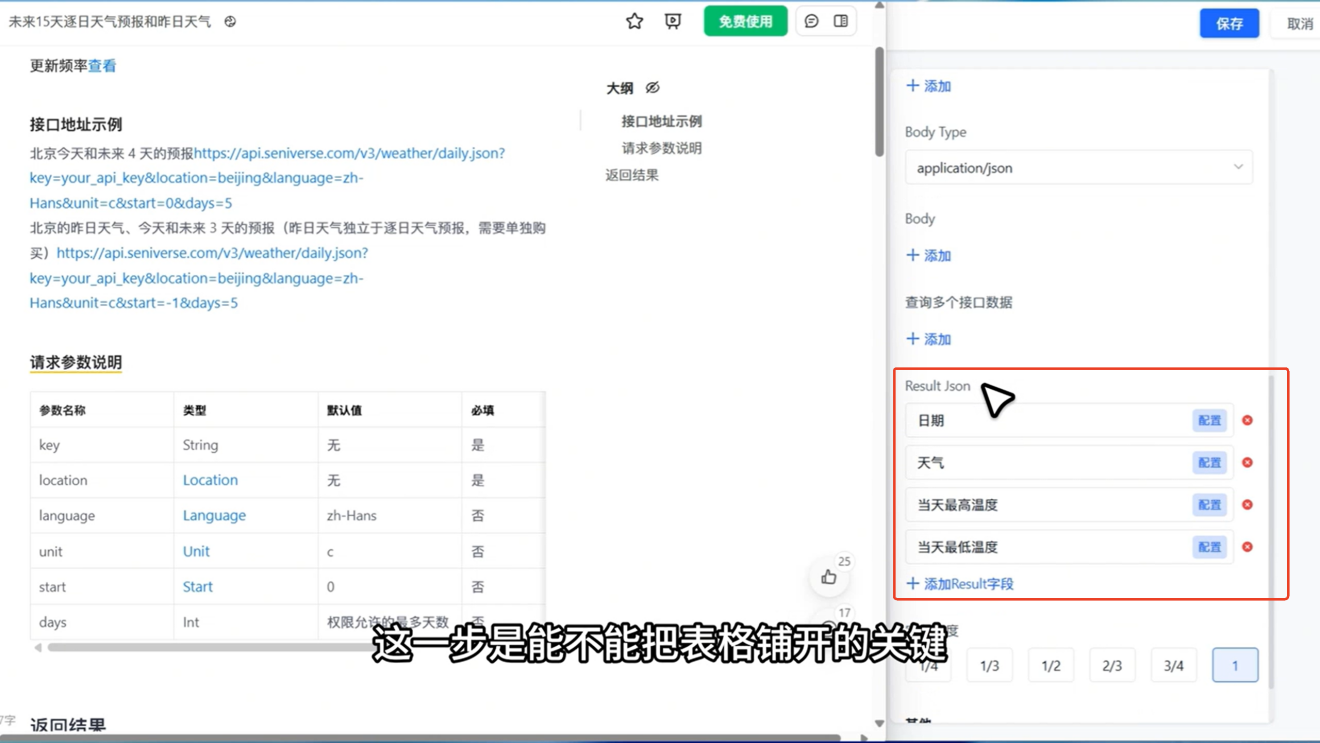This screenshot has height=743, width=1320.
Task: Select the 1/2 width option
Action: 1051,665
